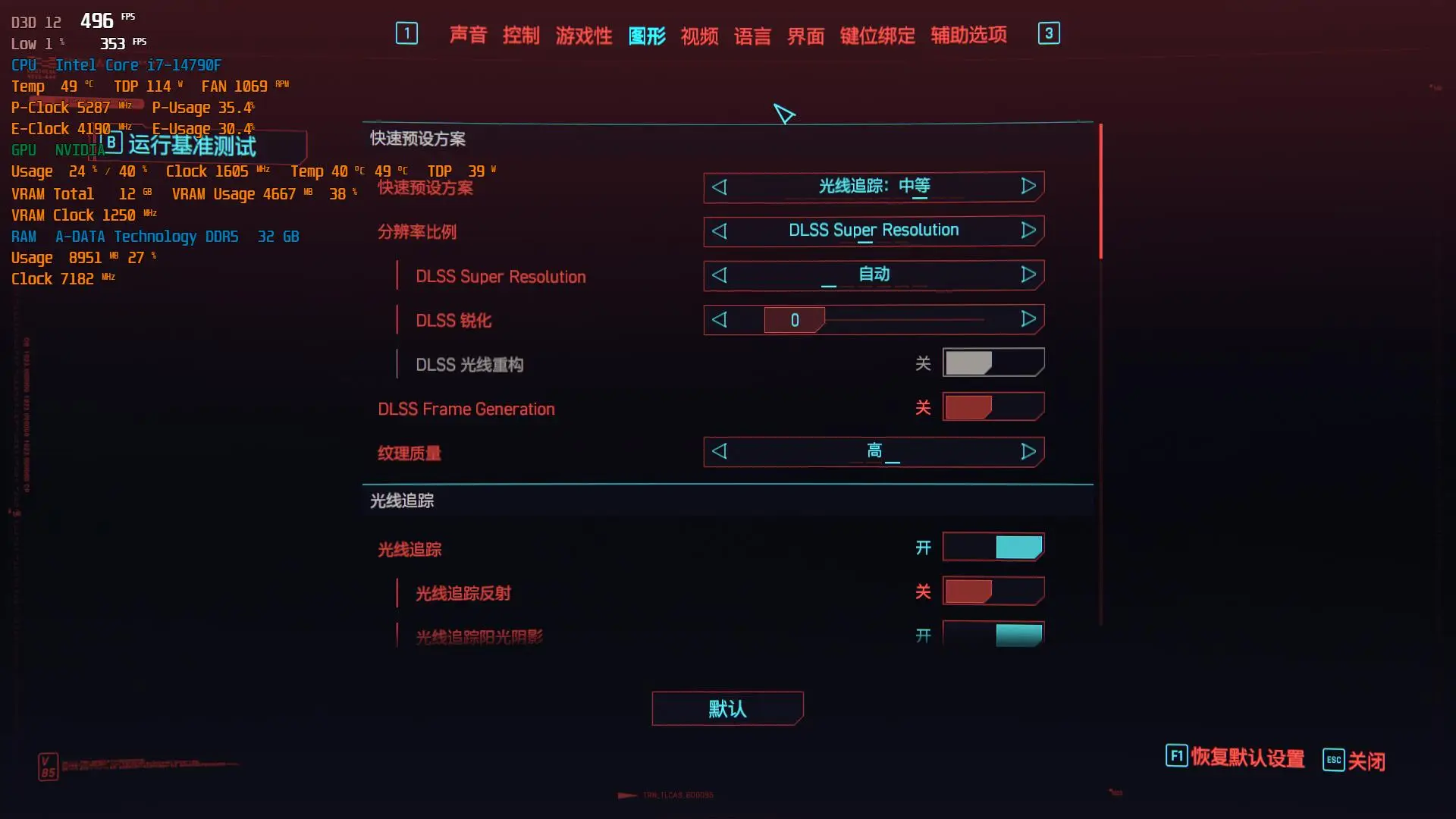Screen dimensions: 1456x819
Task: Click right arrow icon for 光线追踪 preset
Action: (x=1029, y=186)
